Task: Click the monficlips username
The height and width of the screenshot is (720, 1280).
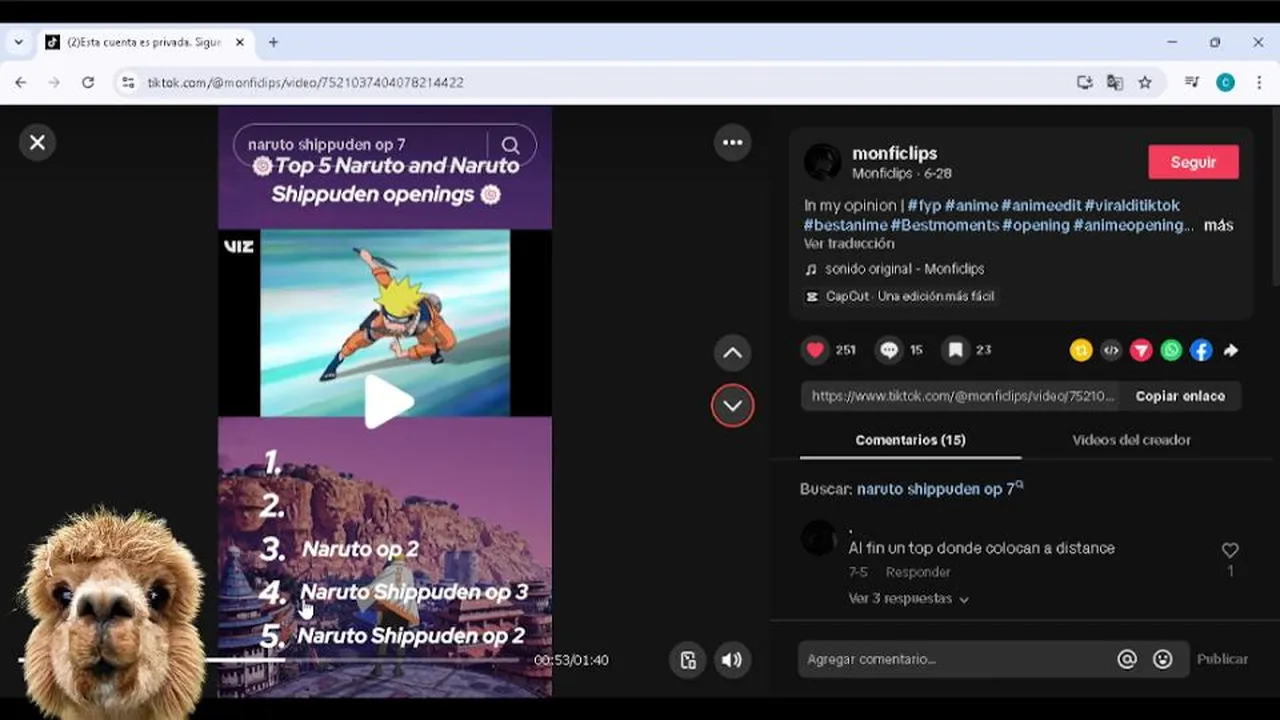Action: (894, 153)
